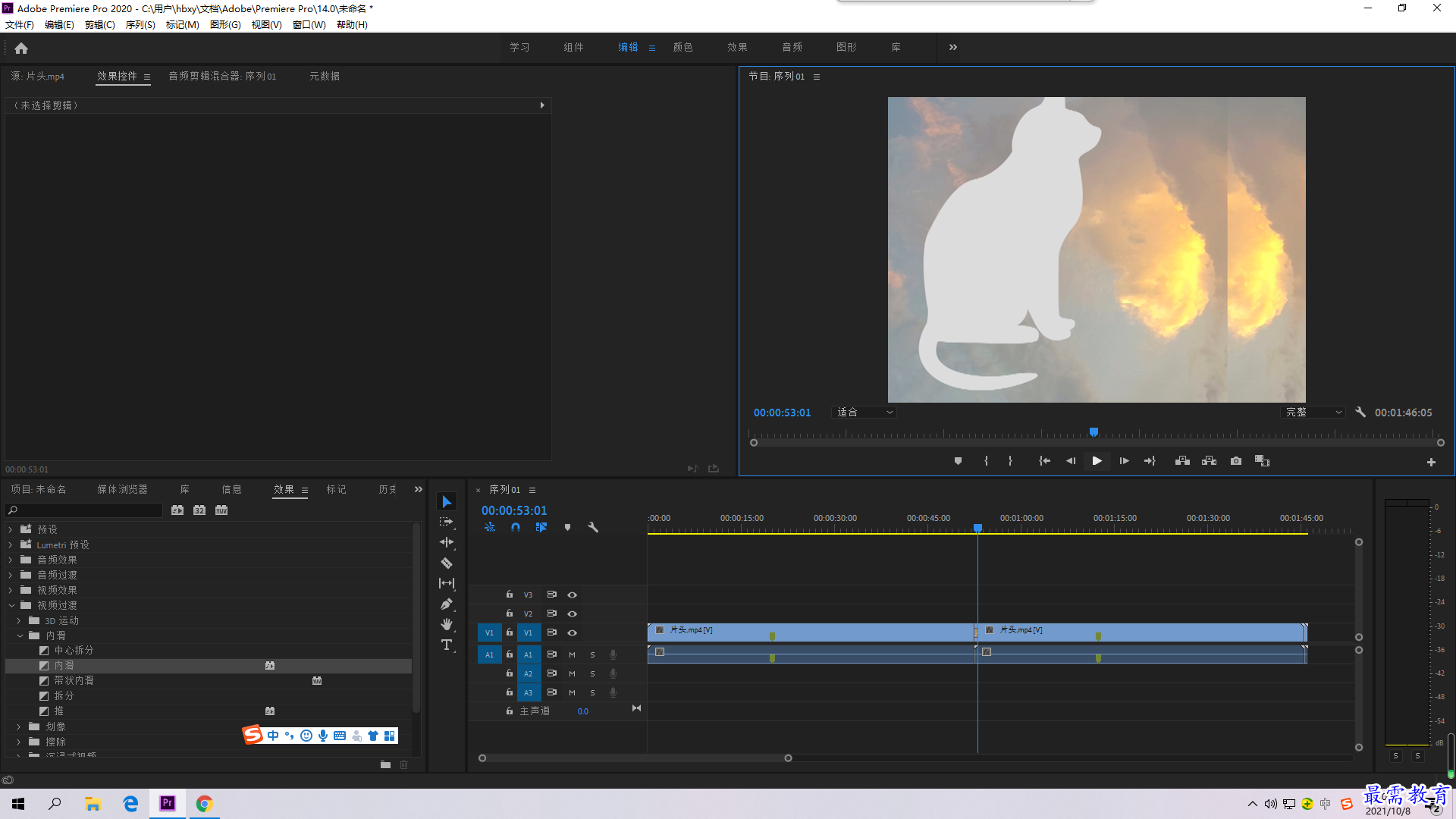Screen dimensions: 1456x819
Task: Select the Razor tool
Action: 447,563
